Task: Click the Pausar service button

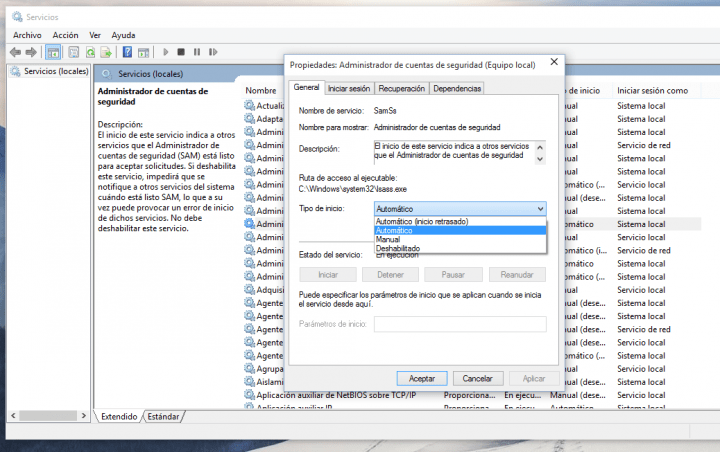Action: point(453,275)
